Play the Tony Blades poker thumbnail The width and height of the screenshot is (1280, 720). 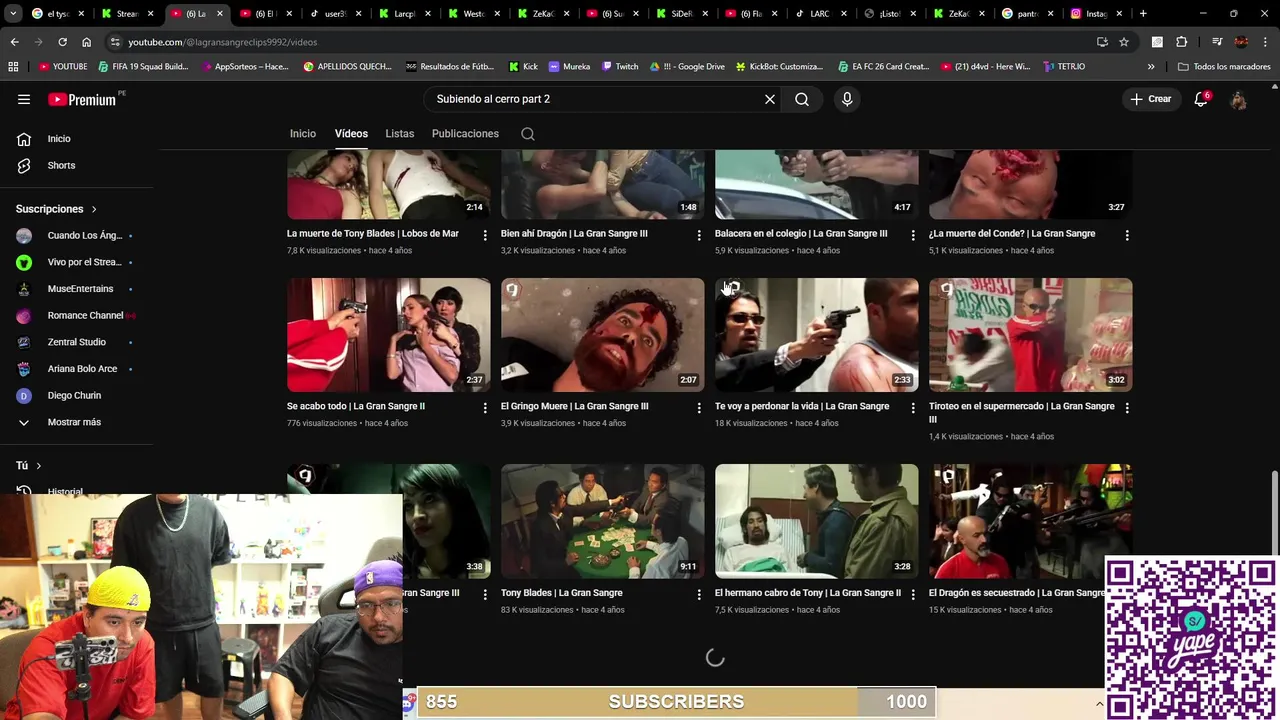click(603, 521)
